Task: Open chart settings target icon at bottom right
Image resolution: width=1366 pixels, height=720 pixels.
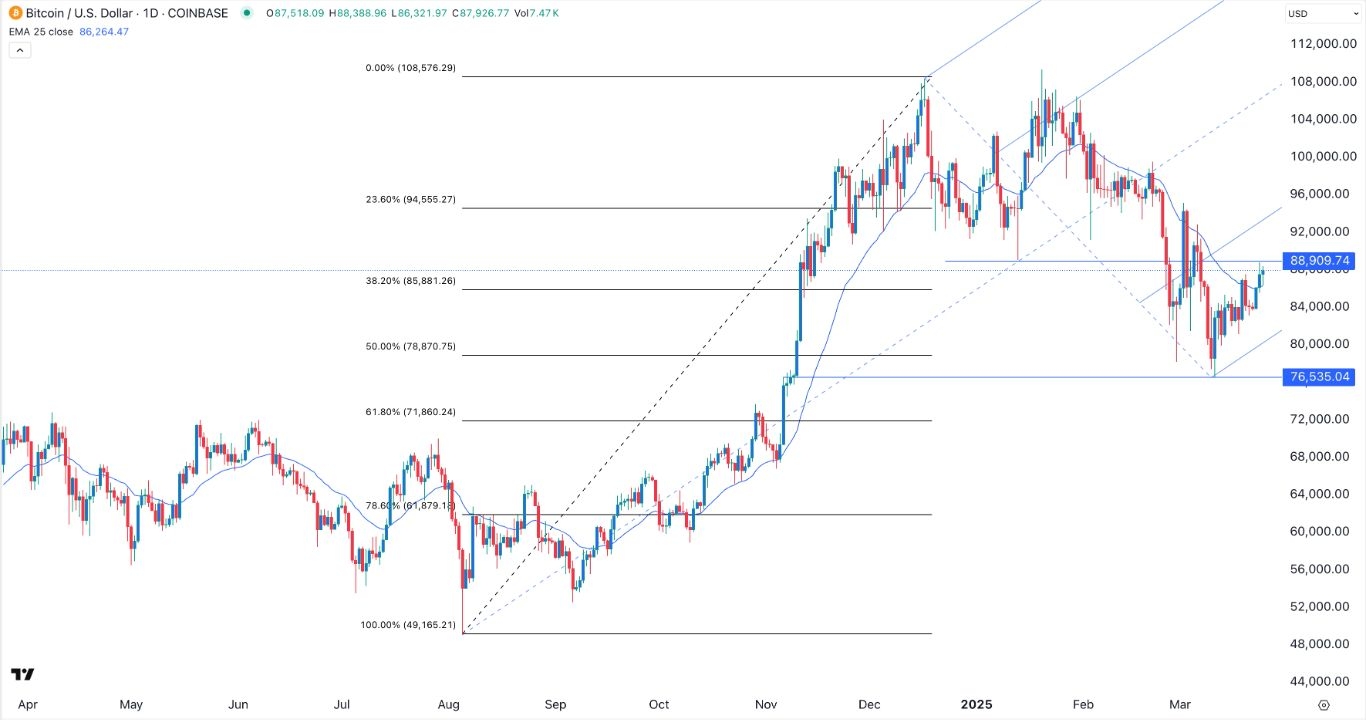Action: 1323,704
